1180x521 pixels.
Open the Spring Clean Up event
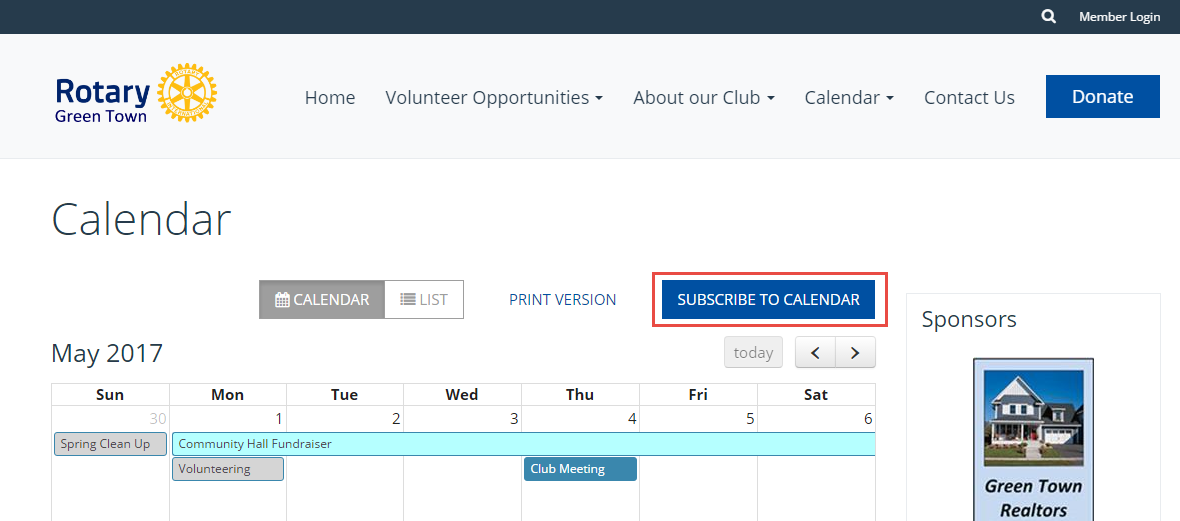click(x=110, y=444)
